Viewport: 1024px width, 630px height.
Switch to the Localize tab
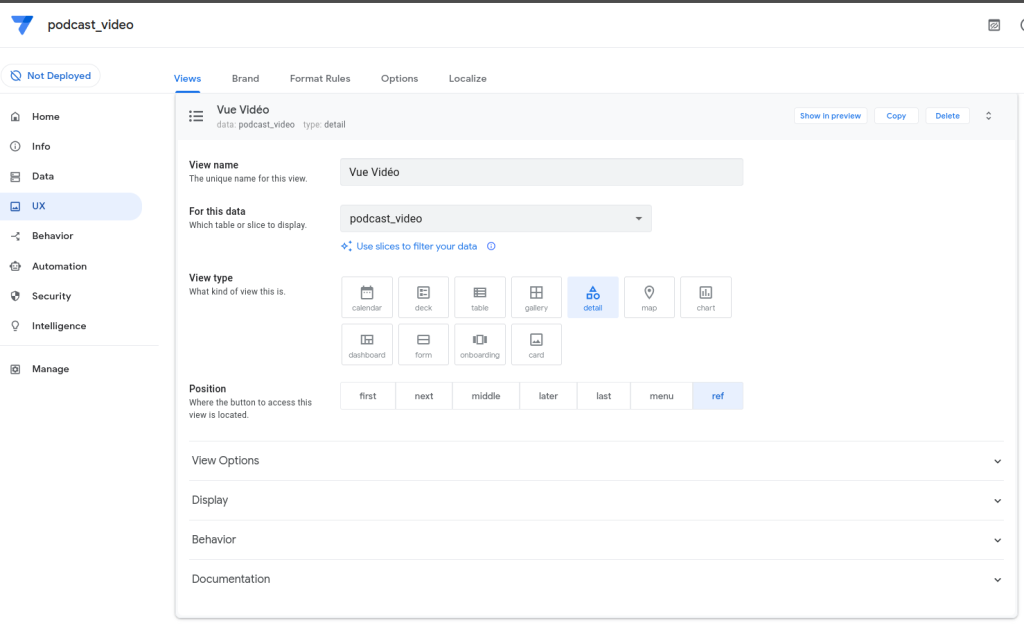(x=468, y=78)
